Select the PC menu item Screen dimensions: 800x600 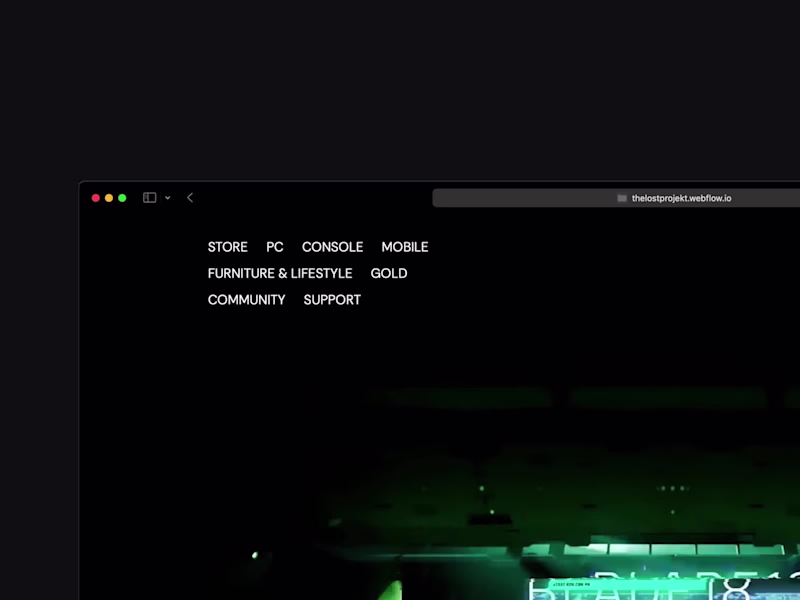point(274,247)
